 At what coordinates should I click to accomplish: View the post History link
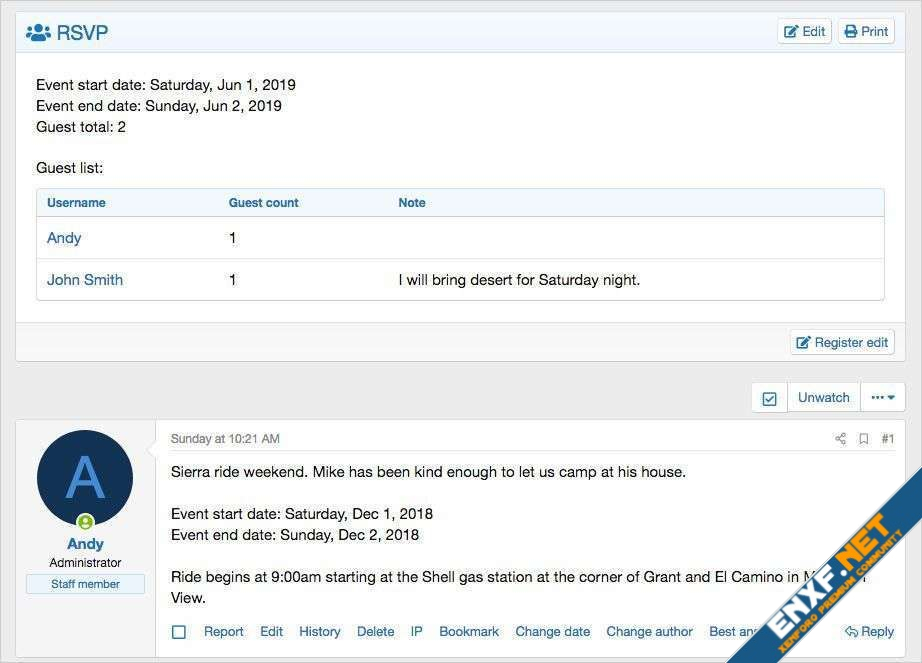pyautogui.click(x=320, y=632)
